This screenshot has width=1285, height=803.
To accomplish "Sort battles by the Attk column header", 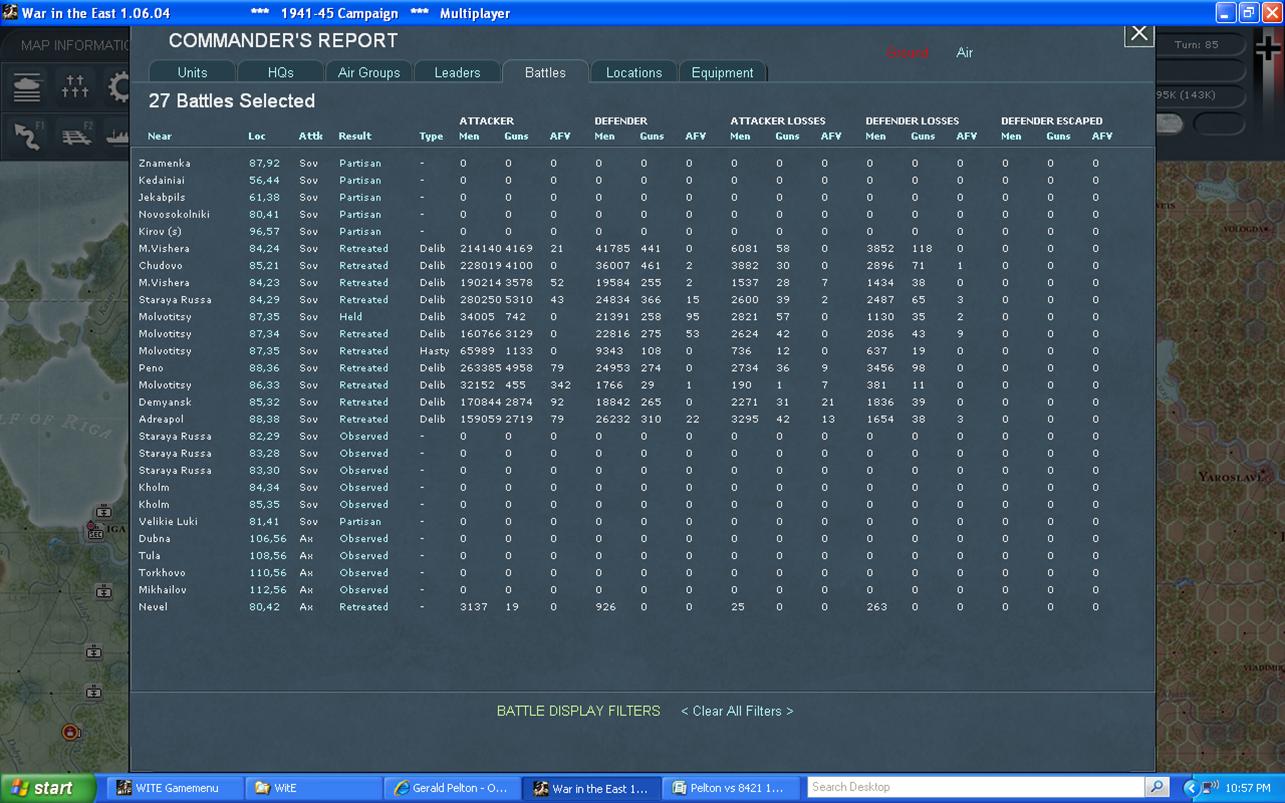I will 310,136.
